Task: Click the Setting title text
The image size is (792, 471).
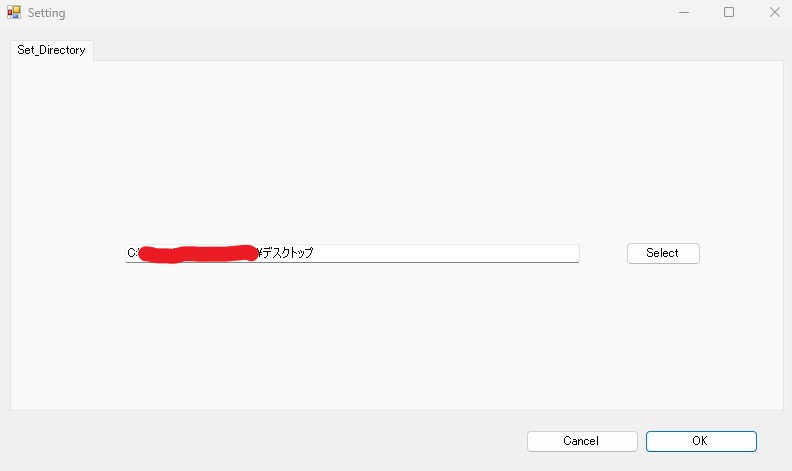Action: point(46,13)
